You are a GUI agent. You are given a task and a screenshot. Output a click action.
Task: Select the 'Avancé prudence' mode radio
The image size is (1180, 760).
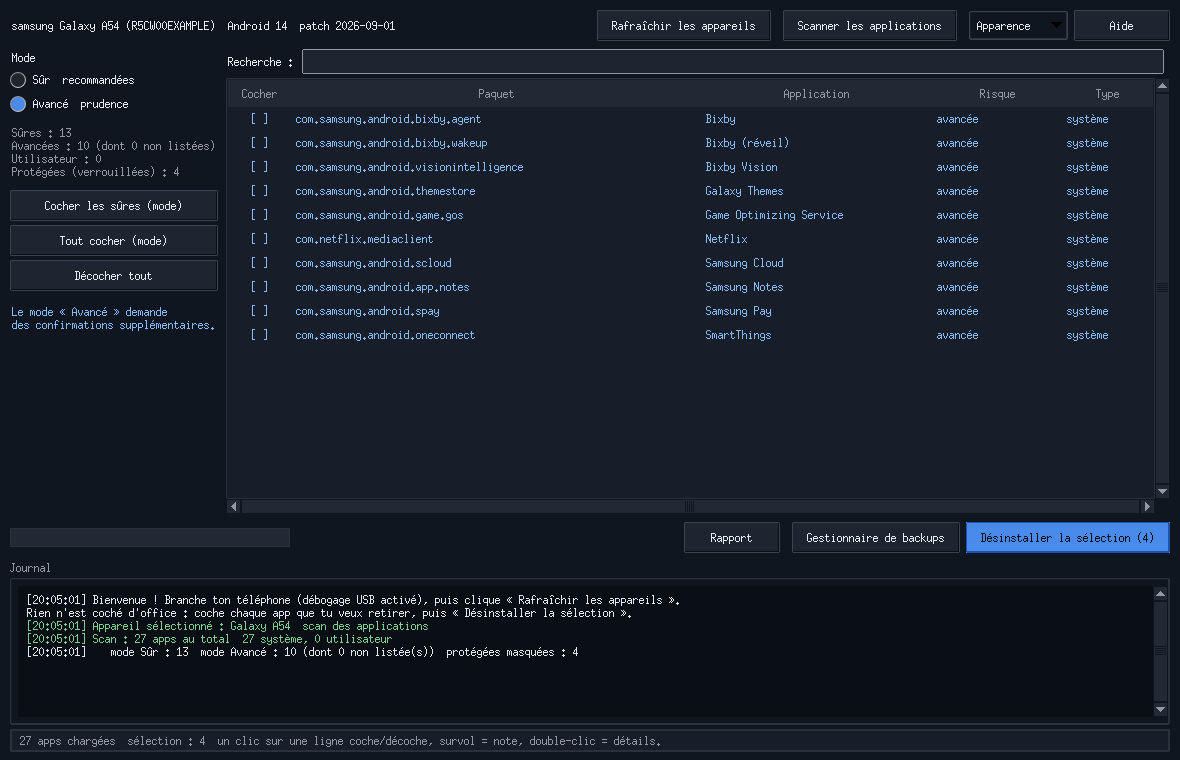18,104
